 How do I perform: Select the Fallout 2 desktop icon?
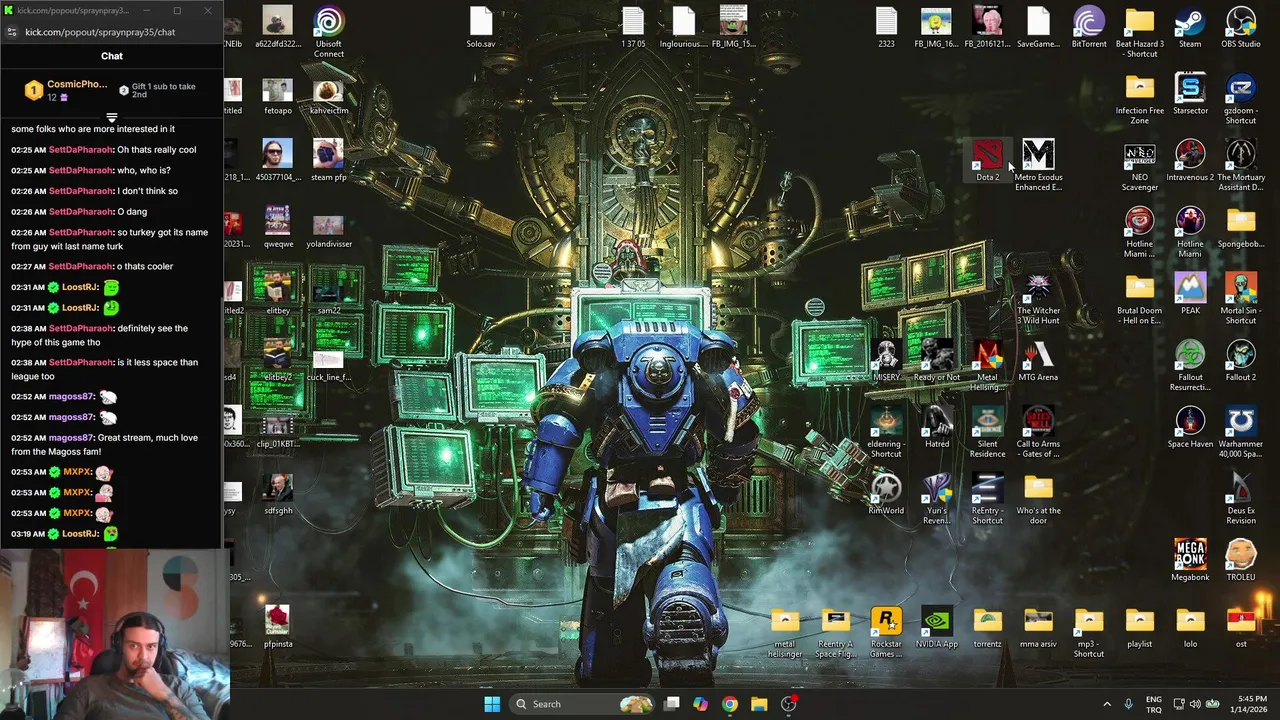tap(1241, 361)
